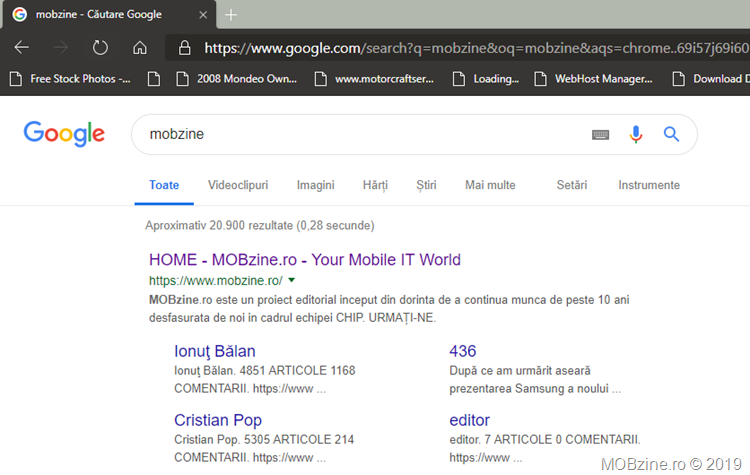The image size is (750, 475).
Task: Open the on-screen keyboard icon in search box
Action: point(600,134)
